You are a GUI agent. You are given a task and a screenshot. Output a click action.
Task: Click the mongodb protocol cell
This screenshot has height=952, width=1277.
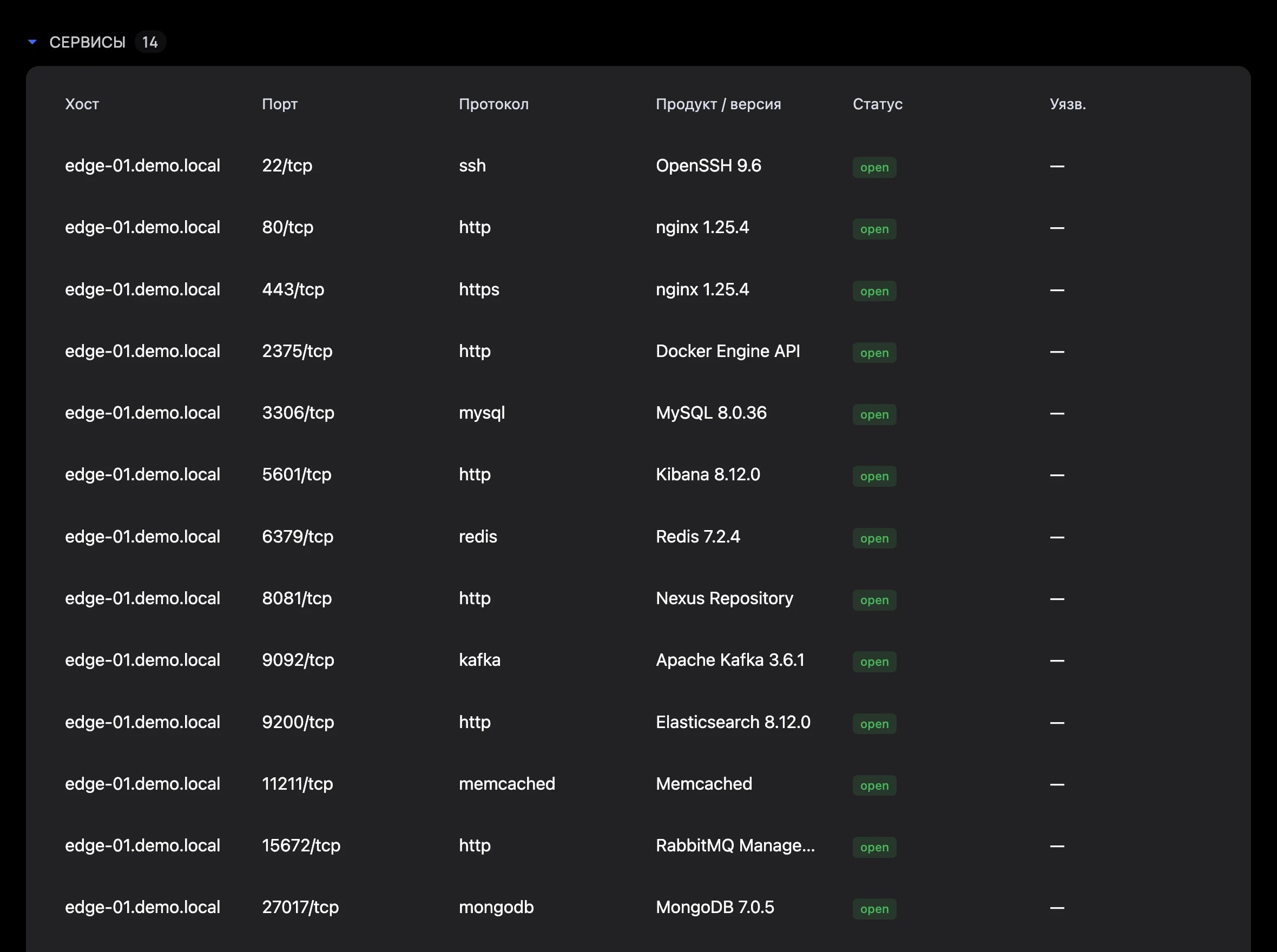click(496, 907)
